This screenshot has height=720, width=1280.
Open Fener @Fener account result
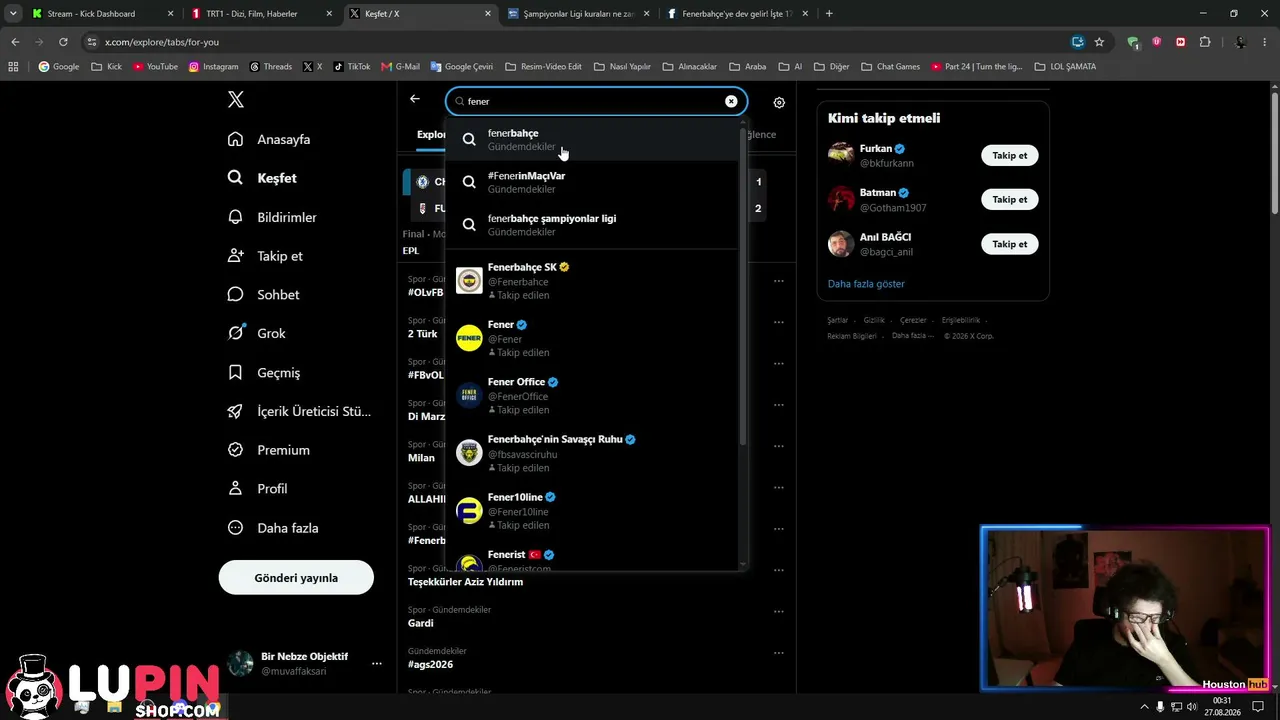pos(592,339)
